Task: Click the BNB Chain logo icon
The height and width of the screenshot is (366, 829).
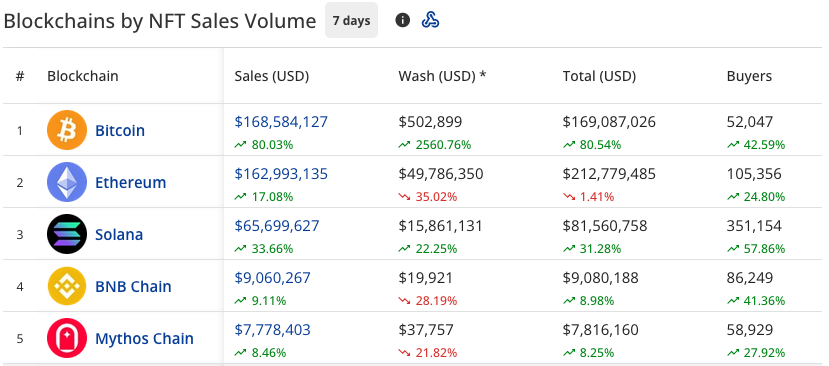Action: [x=67, y=286]
